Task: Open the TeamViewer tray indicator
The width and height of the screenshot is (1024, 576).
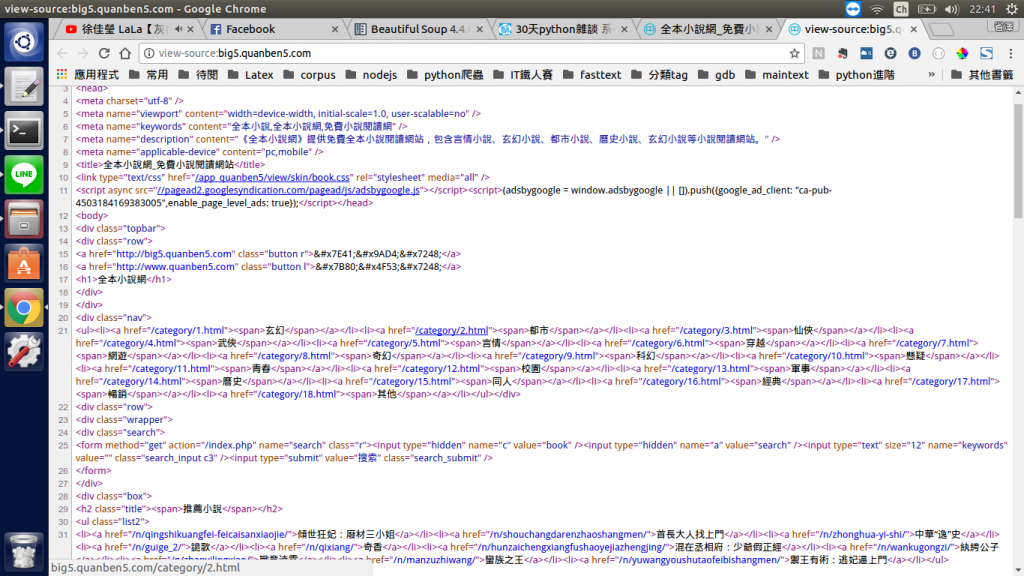Action: tap(853, 9)
